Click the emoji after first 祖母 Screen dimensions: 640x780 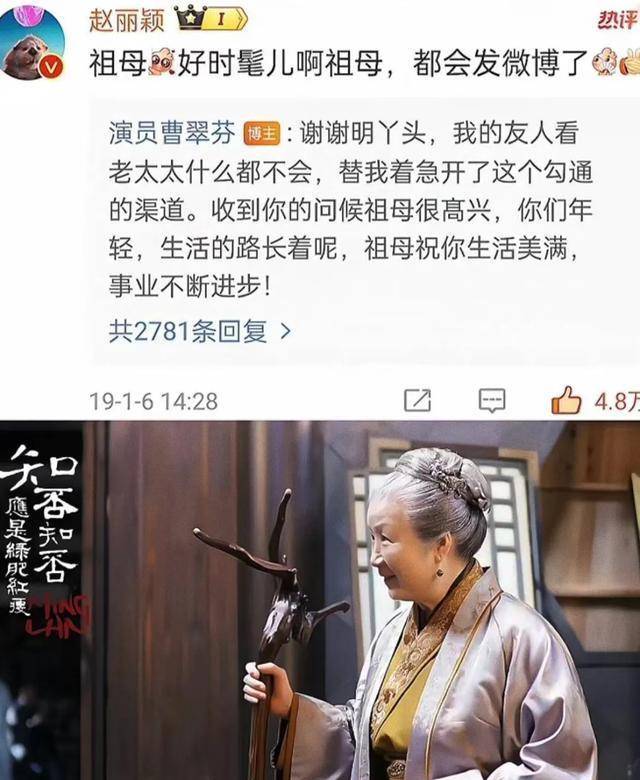tap(162, 63)
